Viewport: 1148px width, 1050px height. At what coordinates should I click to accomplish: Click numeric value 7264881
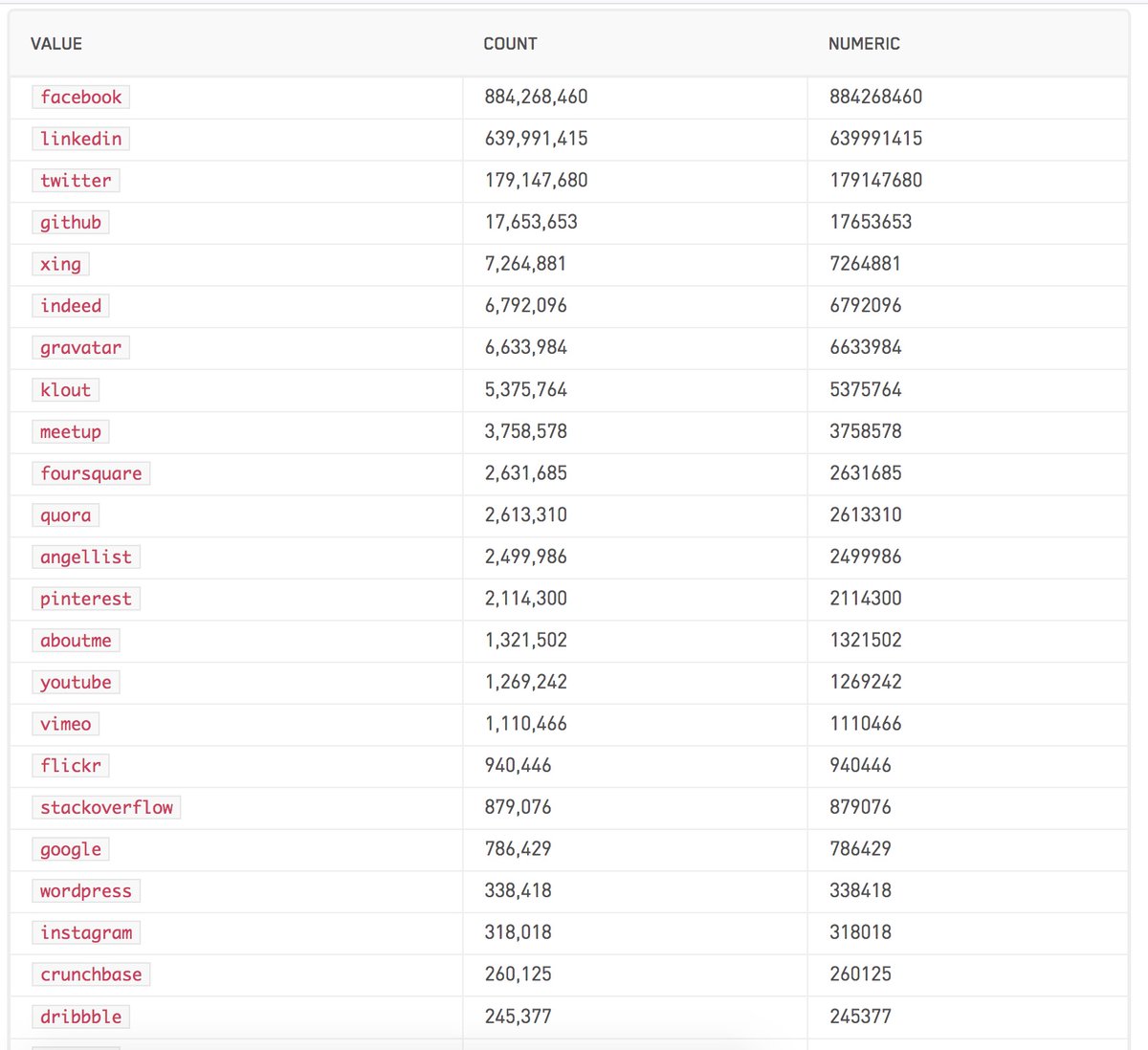[865, 264]
